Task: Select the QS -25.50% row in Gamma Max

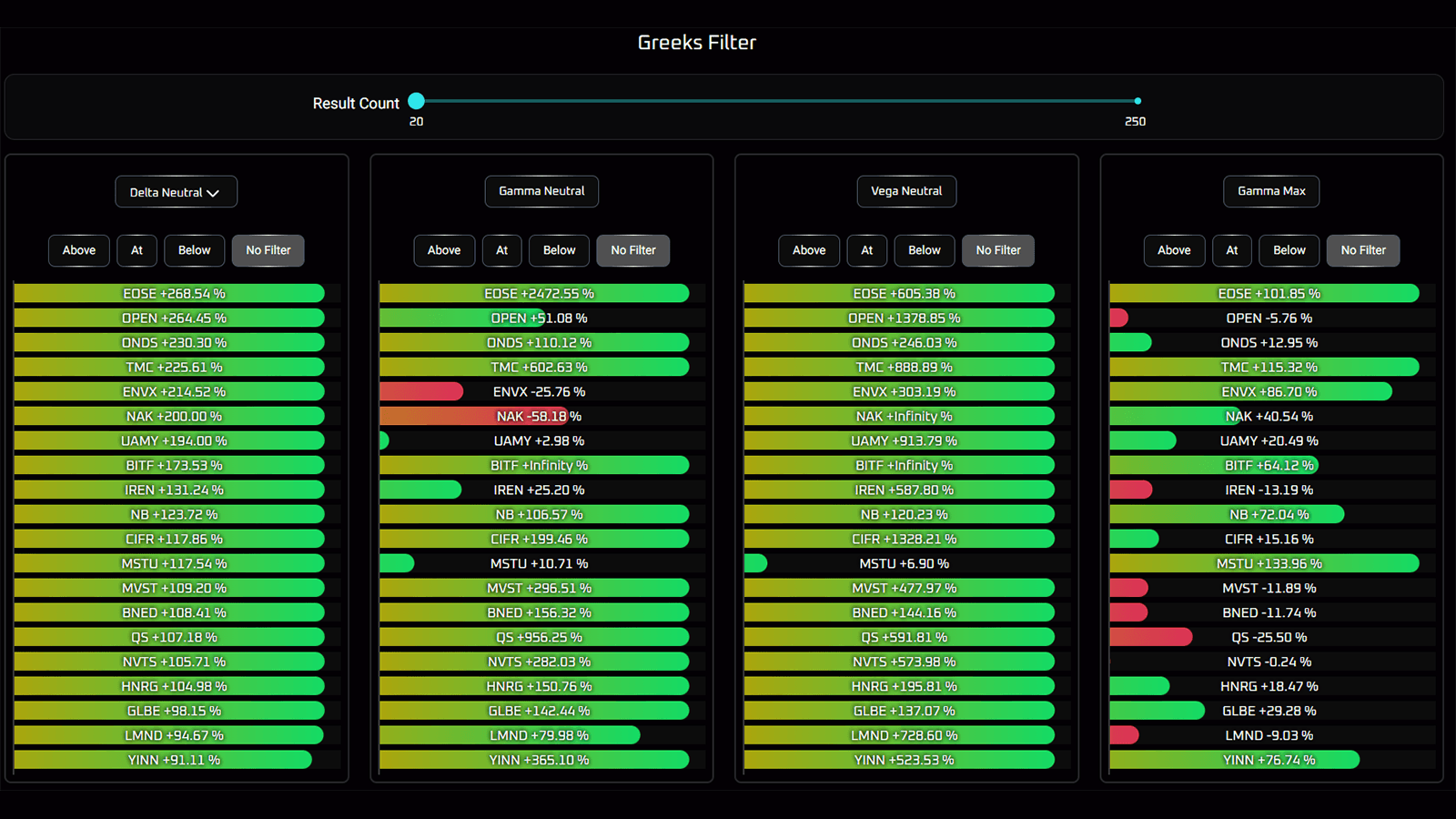Action: tap(1269, 637)
